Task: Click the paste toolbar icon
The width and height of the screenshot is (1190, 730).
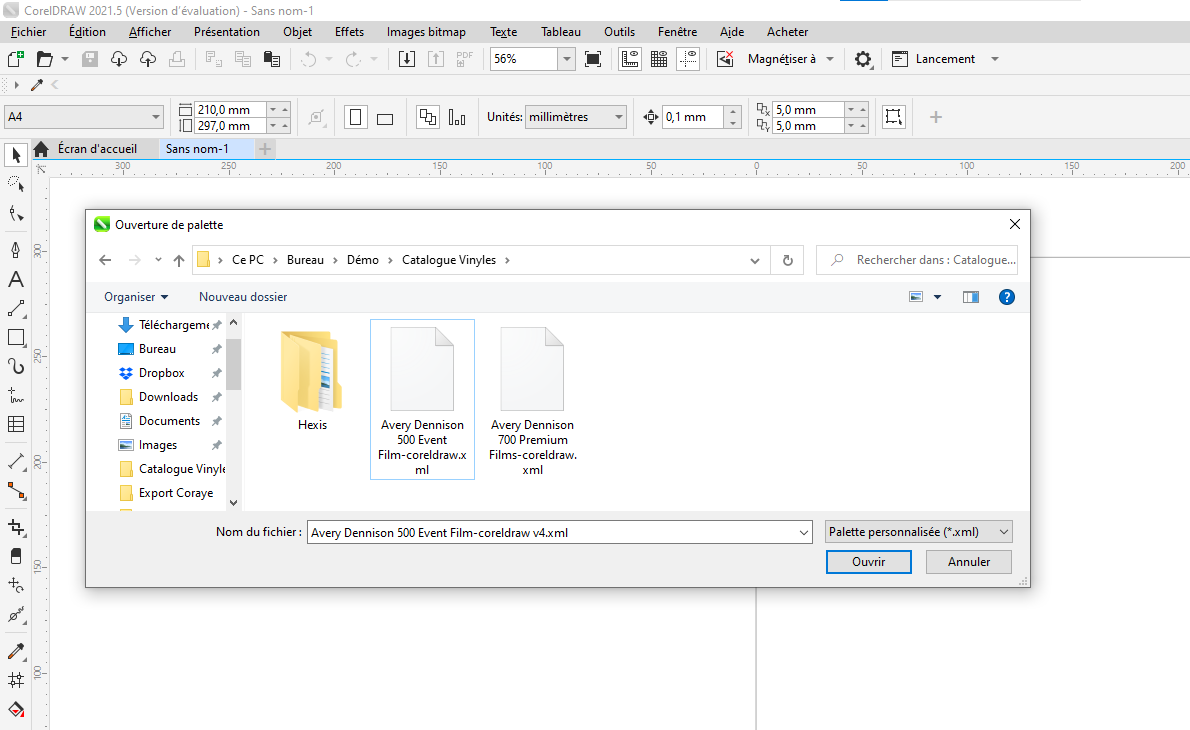Action: point(272,59)
